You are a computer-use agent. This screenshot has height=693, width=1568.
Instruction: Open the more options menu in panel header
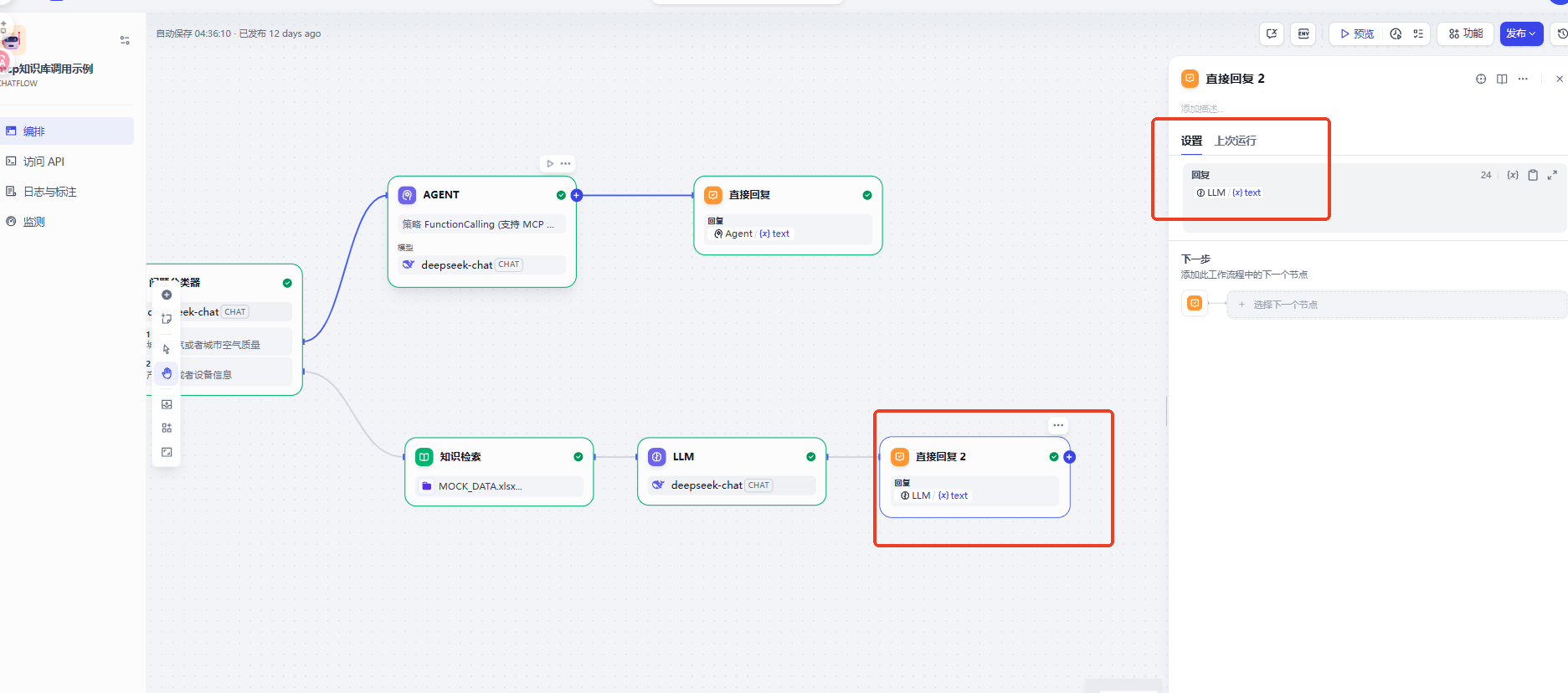point(1523,79)
